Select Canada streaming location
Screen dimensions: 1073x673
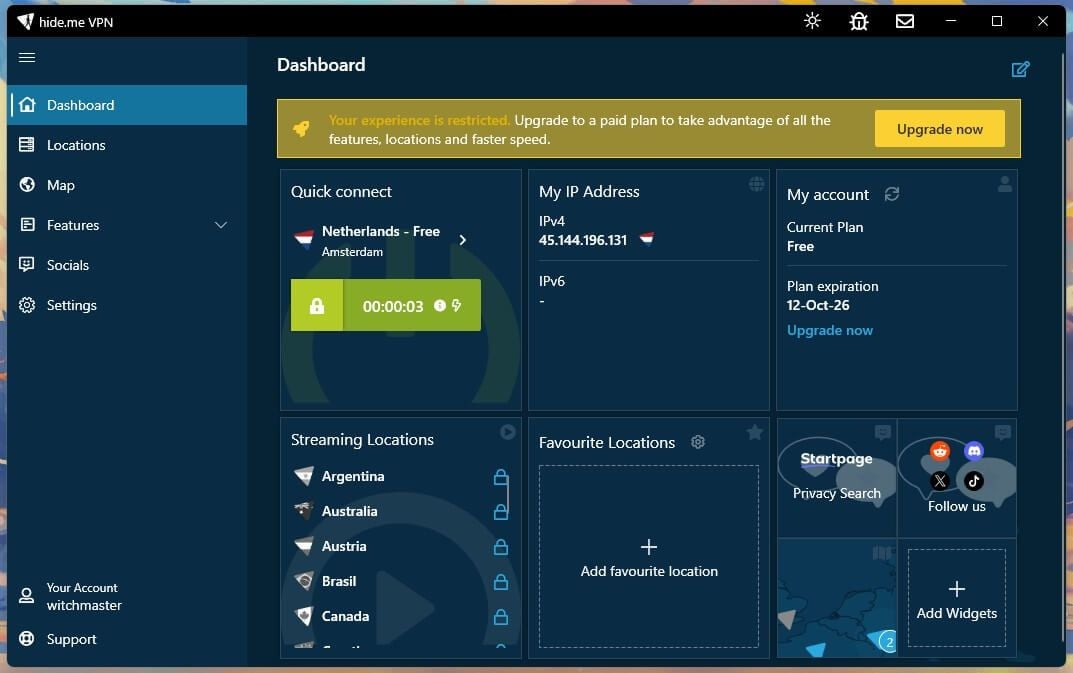coord(400,616)
